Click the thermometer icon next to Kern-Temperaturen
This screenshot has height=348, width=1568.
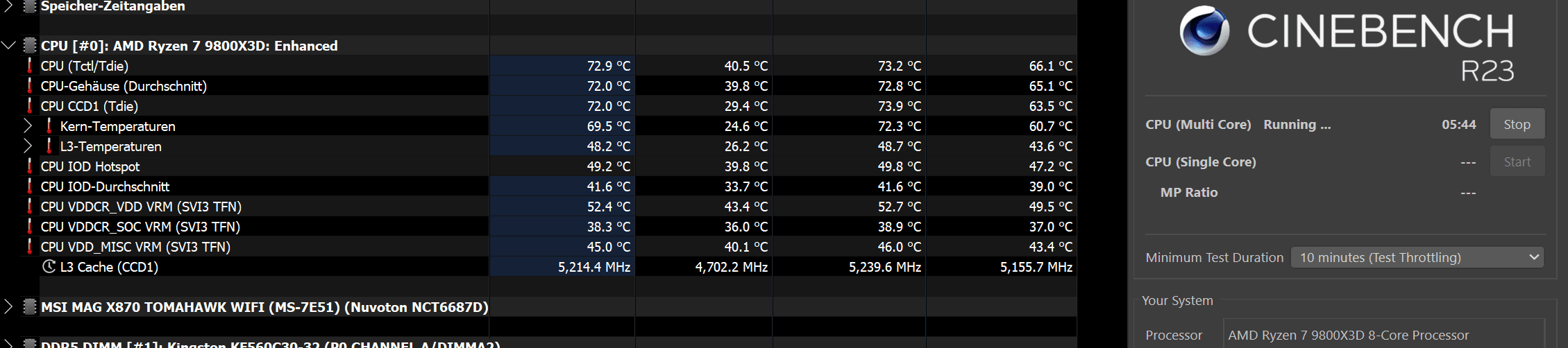coord(49,126)
